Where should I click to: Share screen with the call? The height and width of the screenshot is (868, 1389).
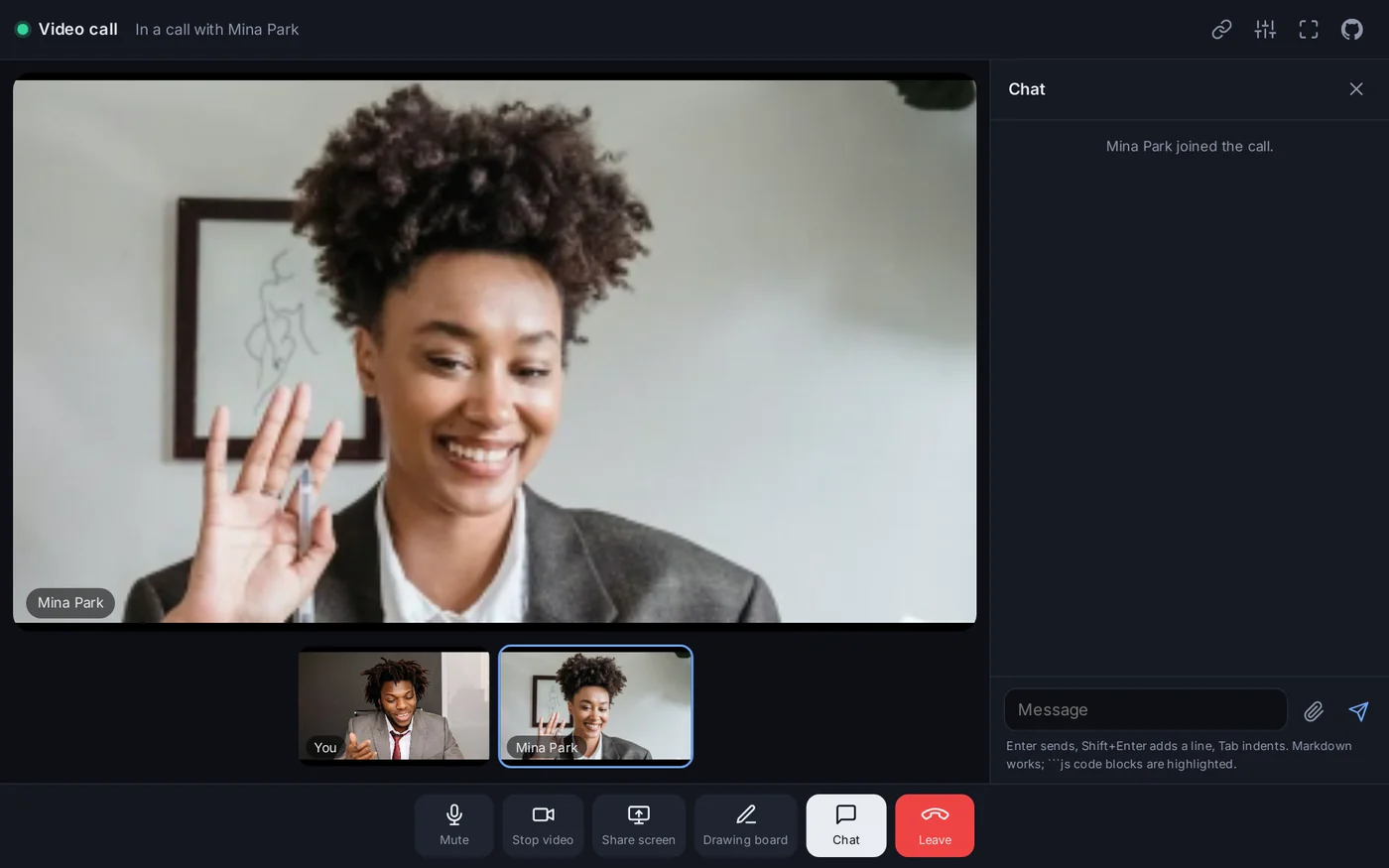tap(639, 825)
